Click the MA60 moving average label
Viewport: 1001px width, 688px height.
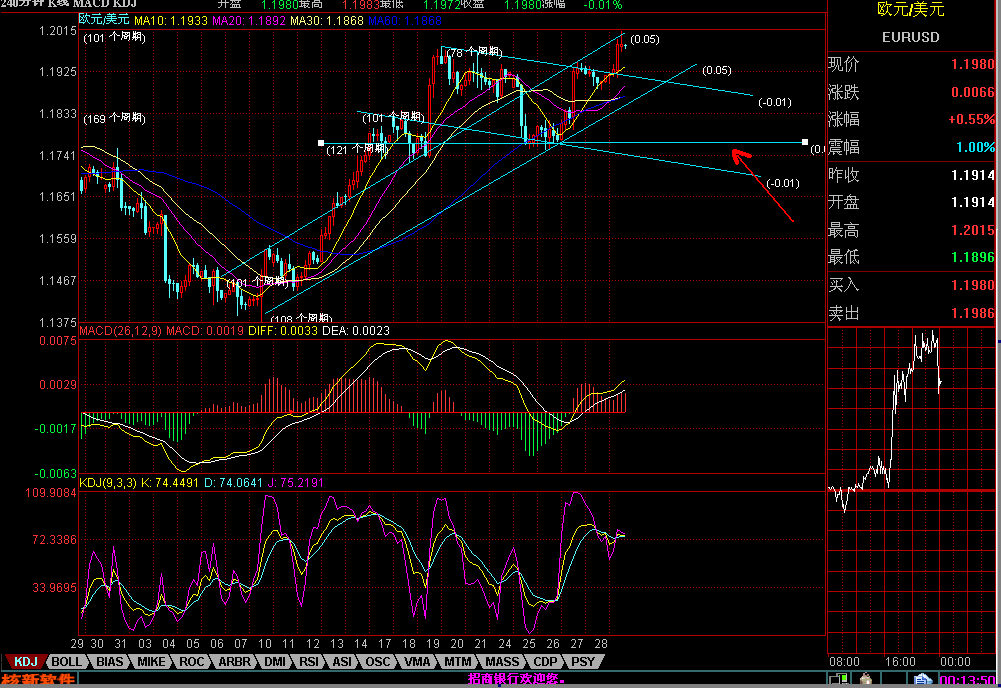click(x=404, y=20)
